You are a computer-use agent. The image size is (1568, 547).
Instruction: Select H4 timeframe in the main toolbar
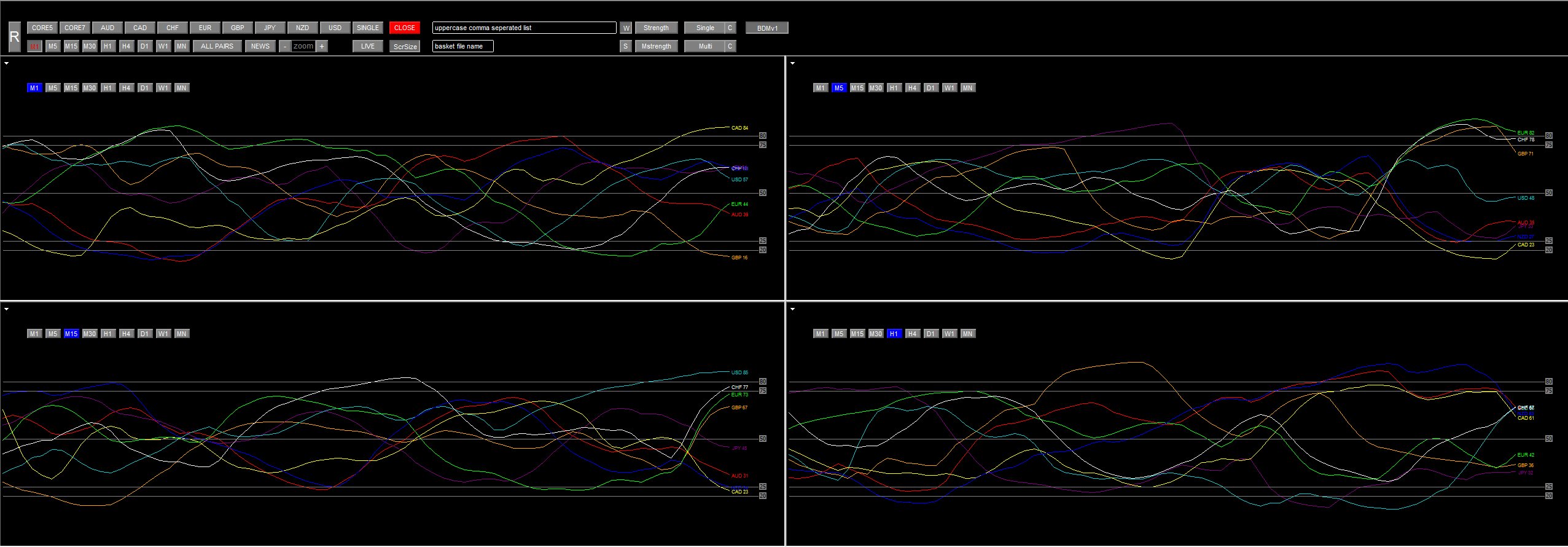coord(127,46)
